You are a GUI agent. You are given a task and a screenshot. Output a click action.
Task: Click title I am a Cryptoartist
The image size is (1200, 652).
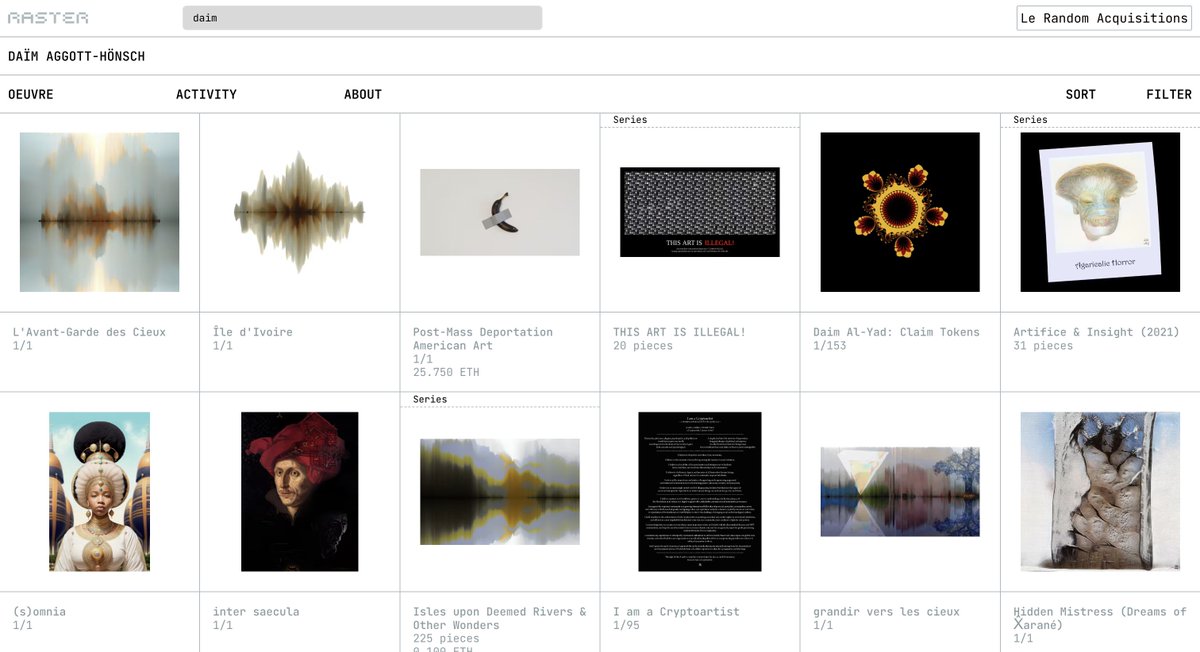click(676, 612)
